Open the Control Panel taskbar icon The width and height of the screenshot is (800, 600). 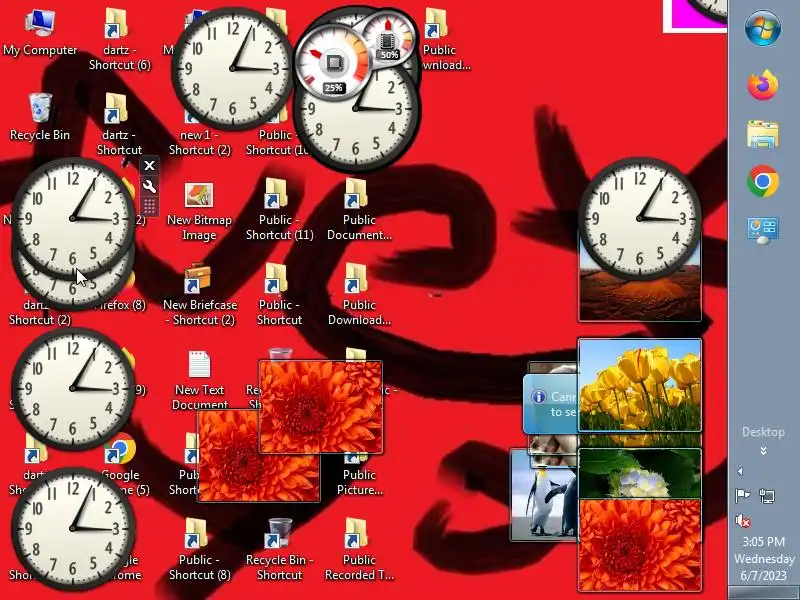(x=763, y=231)
